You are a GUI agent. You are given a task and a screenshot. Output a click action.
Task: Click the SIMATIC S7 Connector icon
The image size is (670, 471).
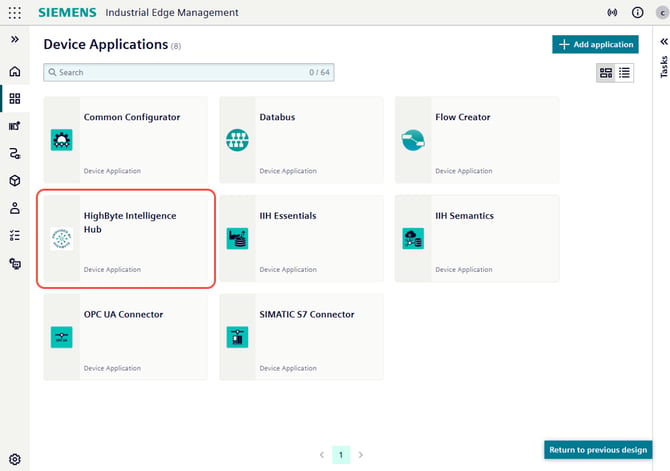(x=237, y=337)
